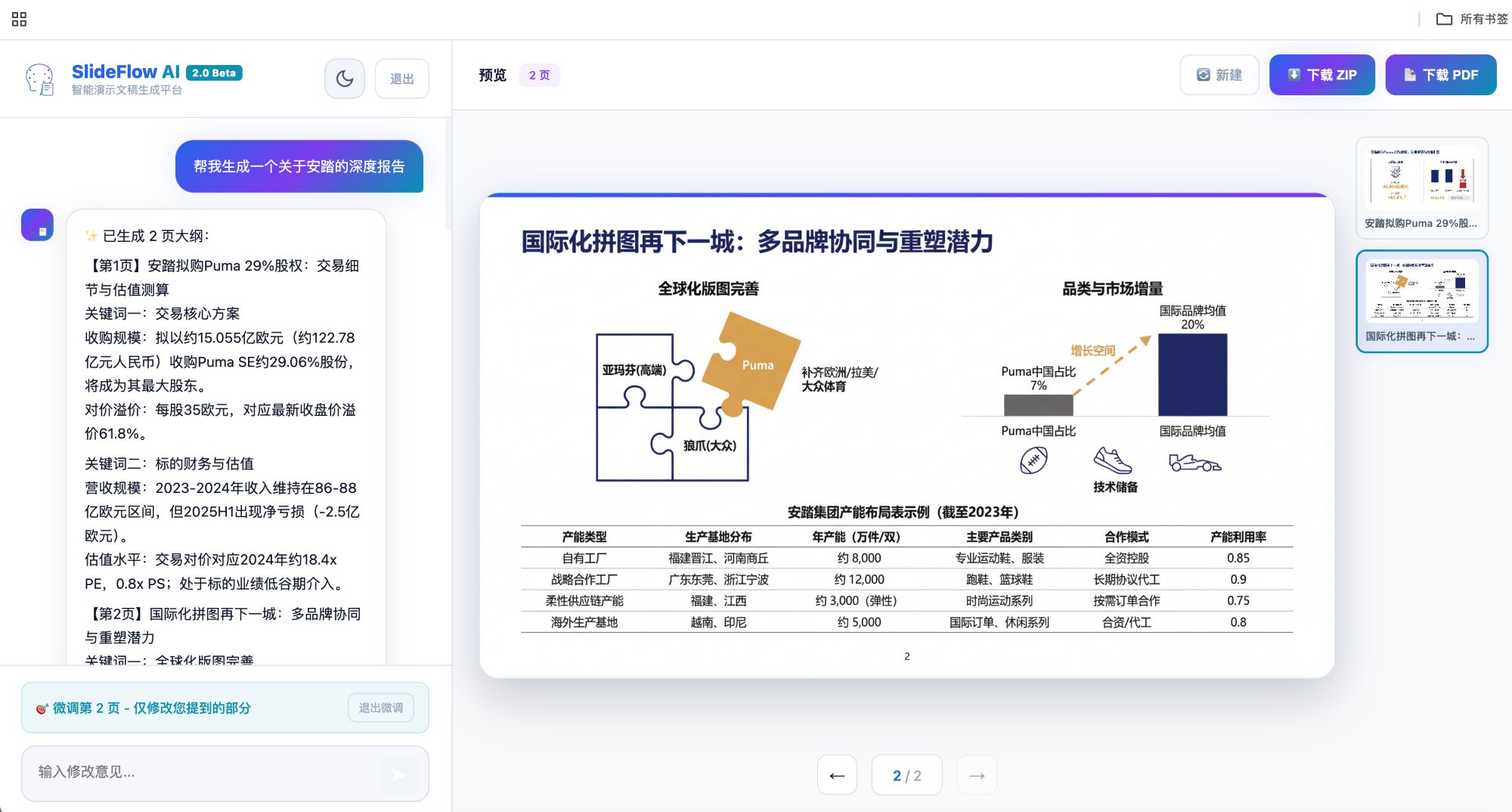
Task: Click the send arrow to submit feedback
Action: tap(398, 774)
